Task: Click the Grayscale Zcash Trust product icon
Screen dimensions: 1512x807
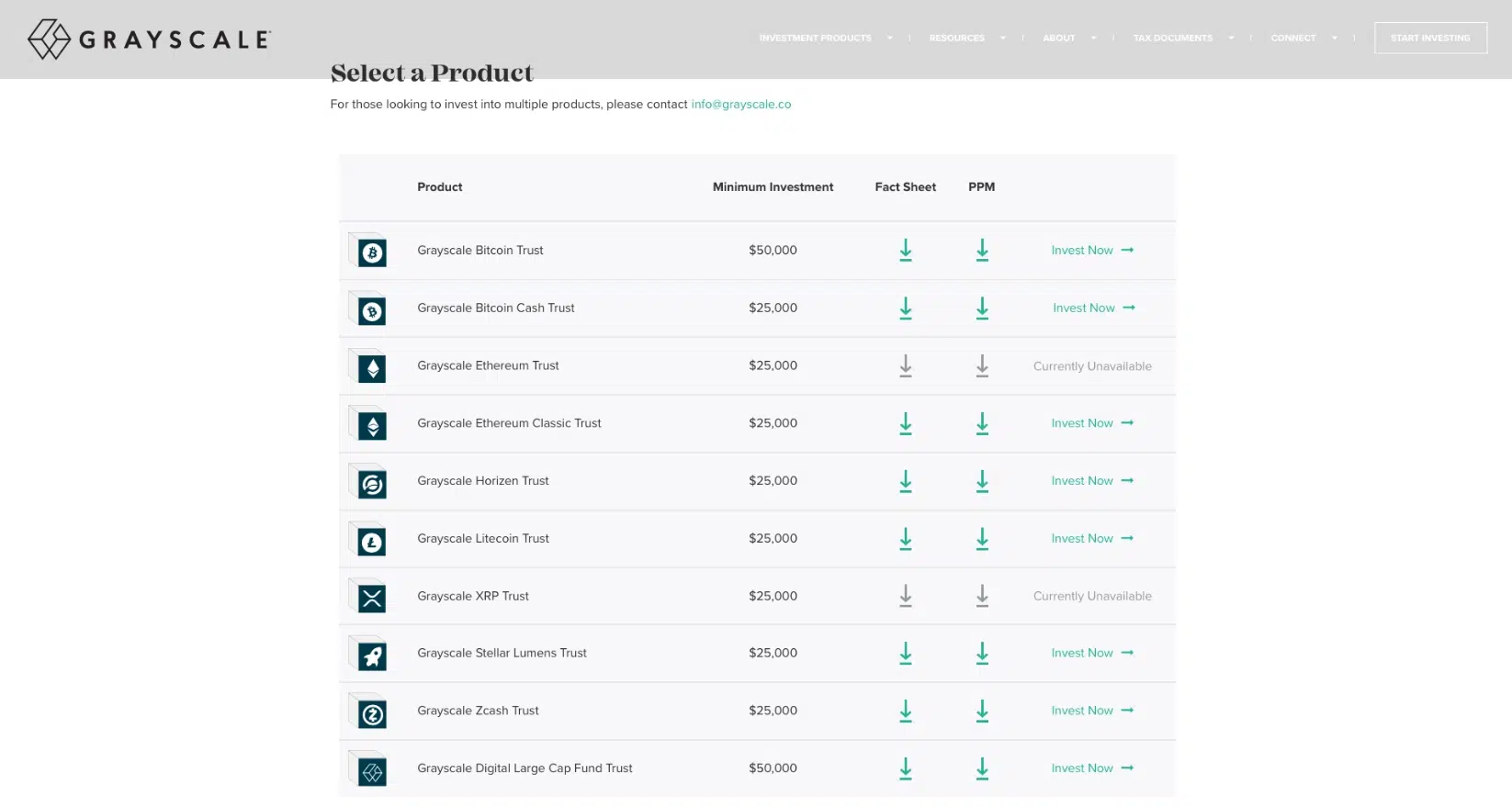Action: coord(372,713)
